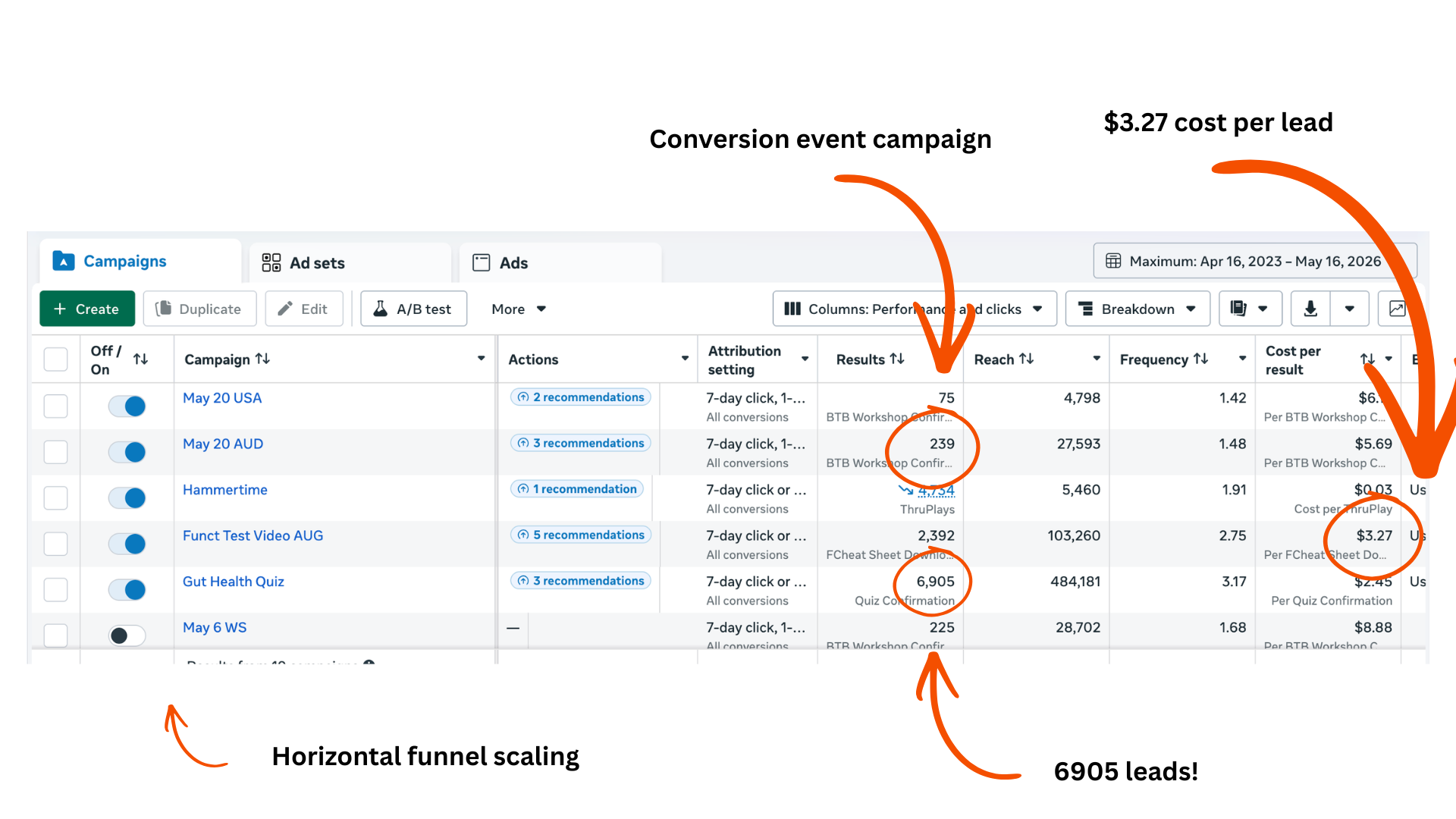Sort by the Results column
Screen dimensions: 1456x819
tap(897, 359)
